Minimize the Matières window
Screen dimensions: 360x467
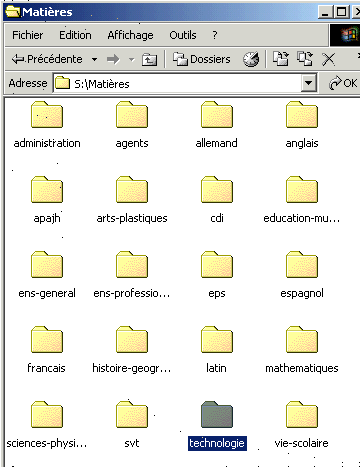tap(326, 12)
